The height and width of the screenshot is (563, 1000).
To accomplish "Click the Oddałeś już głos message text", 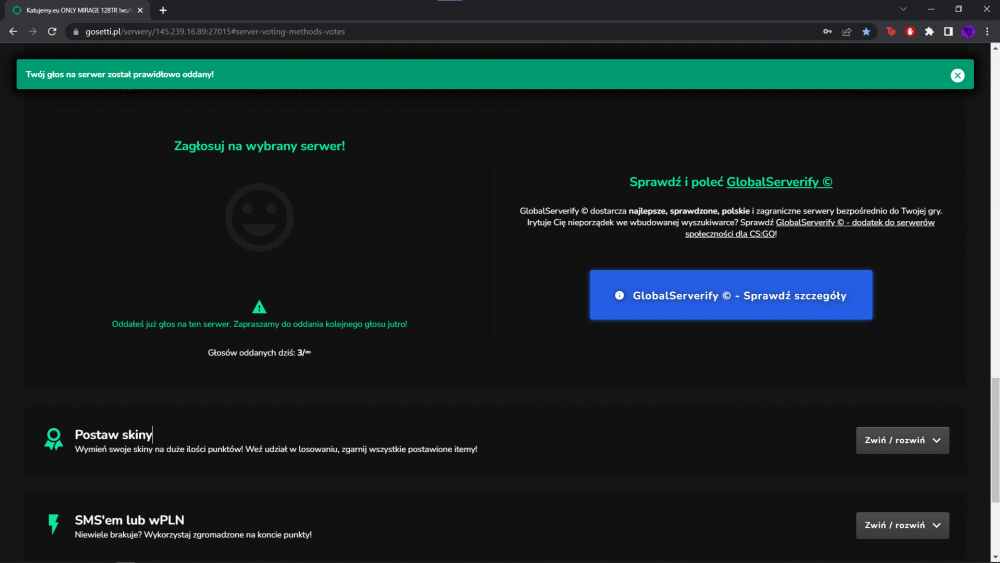I will coord(260,324).
